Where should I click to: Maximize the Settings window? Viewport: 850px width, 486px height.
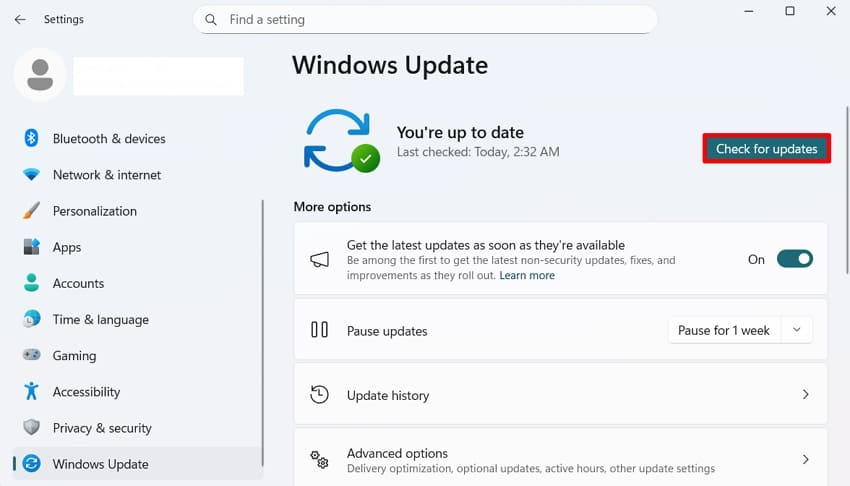point(790,11)
